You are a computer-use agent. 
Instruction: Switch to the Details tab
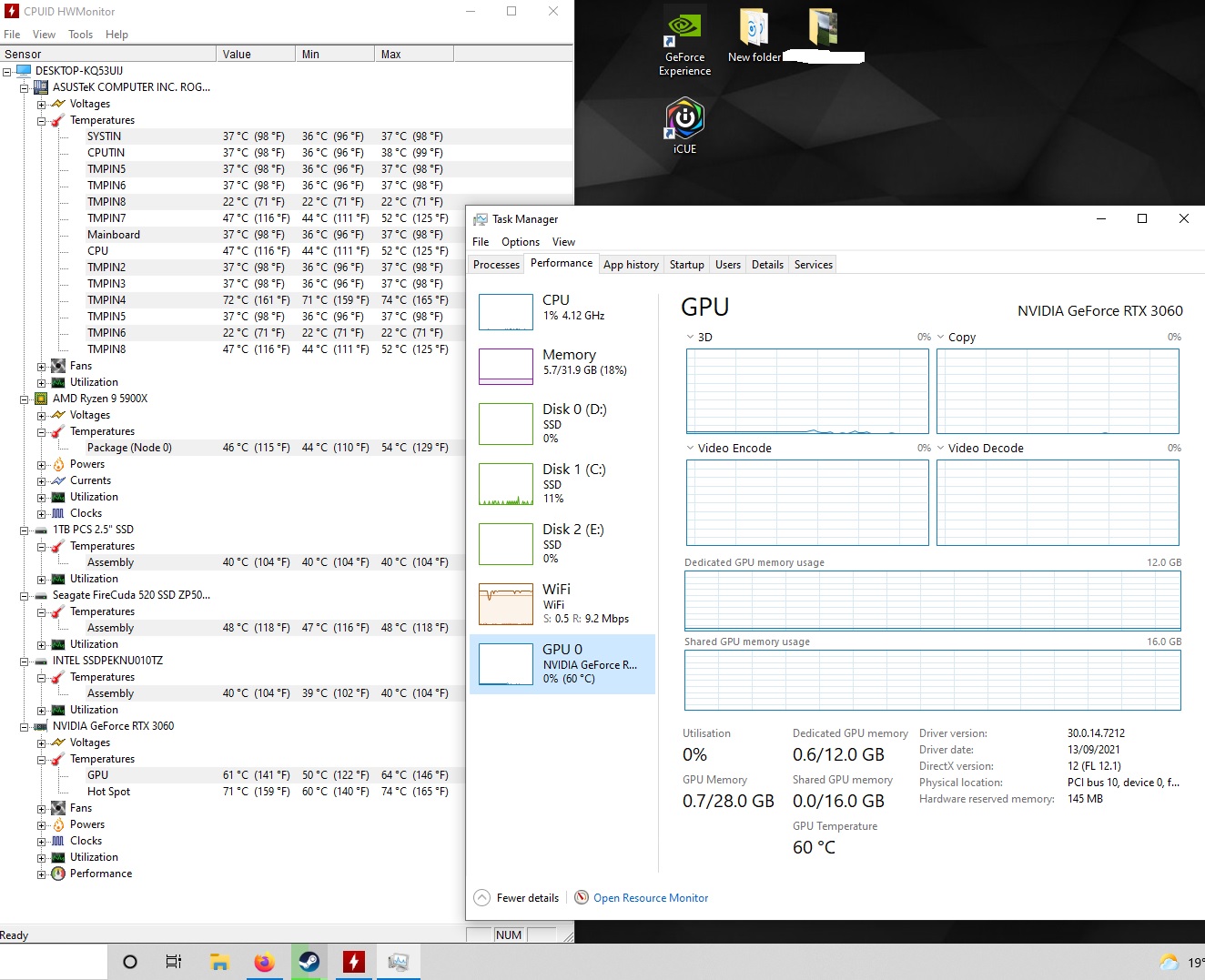pyautogui.click(x=767, y=265)
